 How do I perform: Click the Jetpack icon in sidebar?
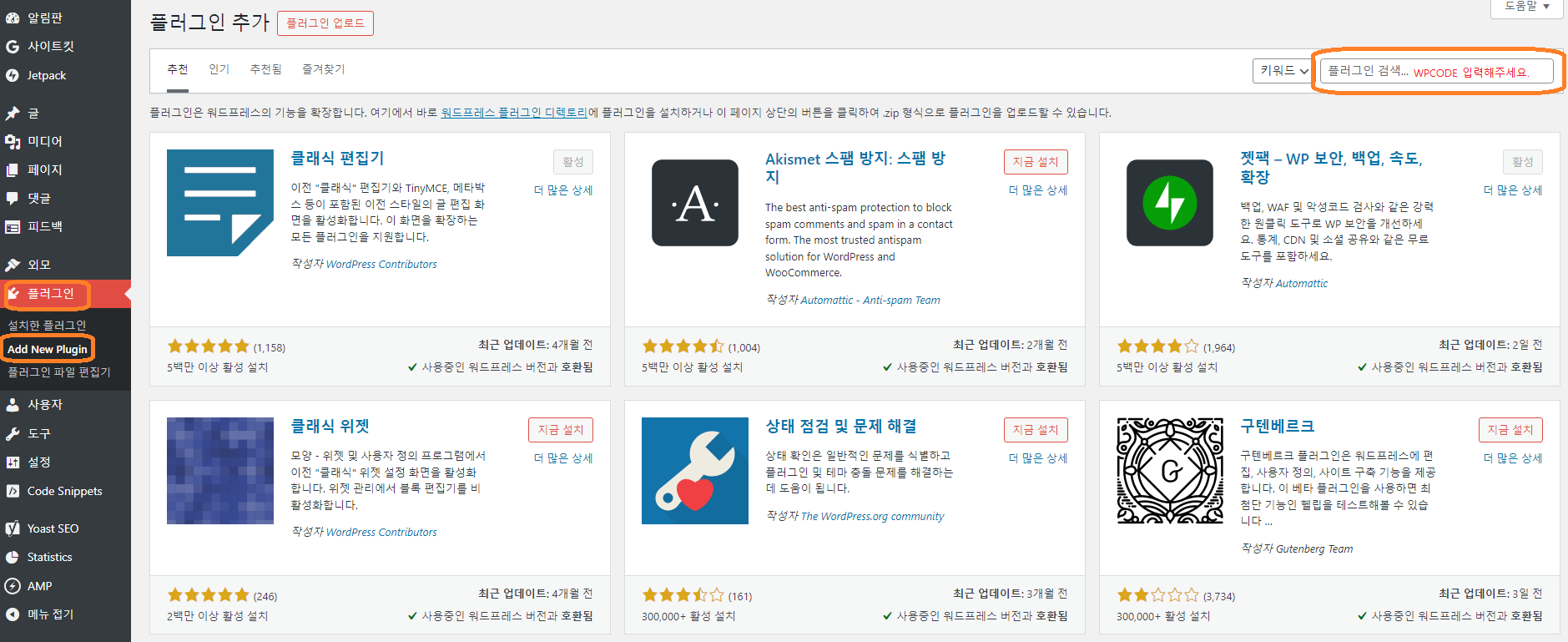13,75
